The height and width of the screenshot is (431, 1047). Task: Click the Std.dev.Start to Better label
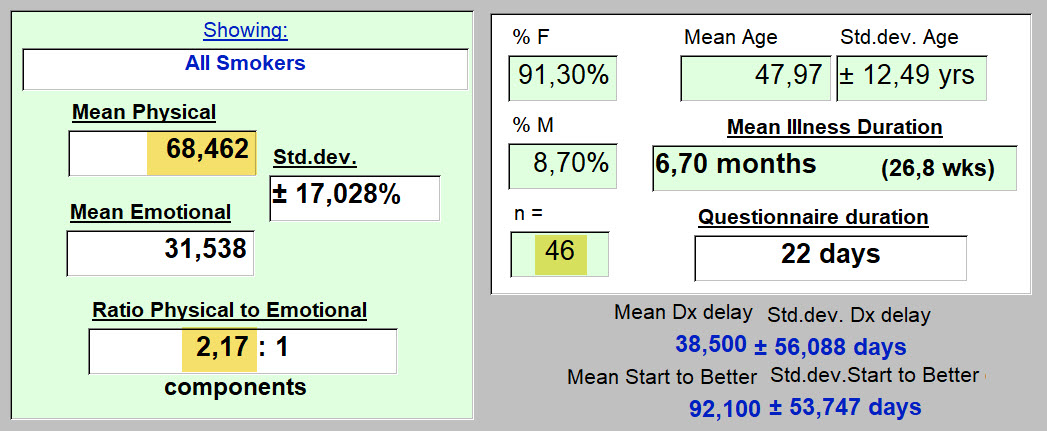[874, 375]
